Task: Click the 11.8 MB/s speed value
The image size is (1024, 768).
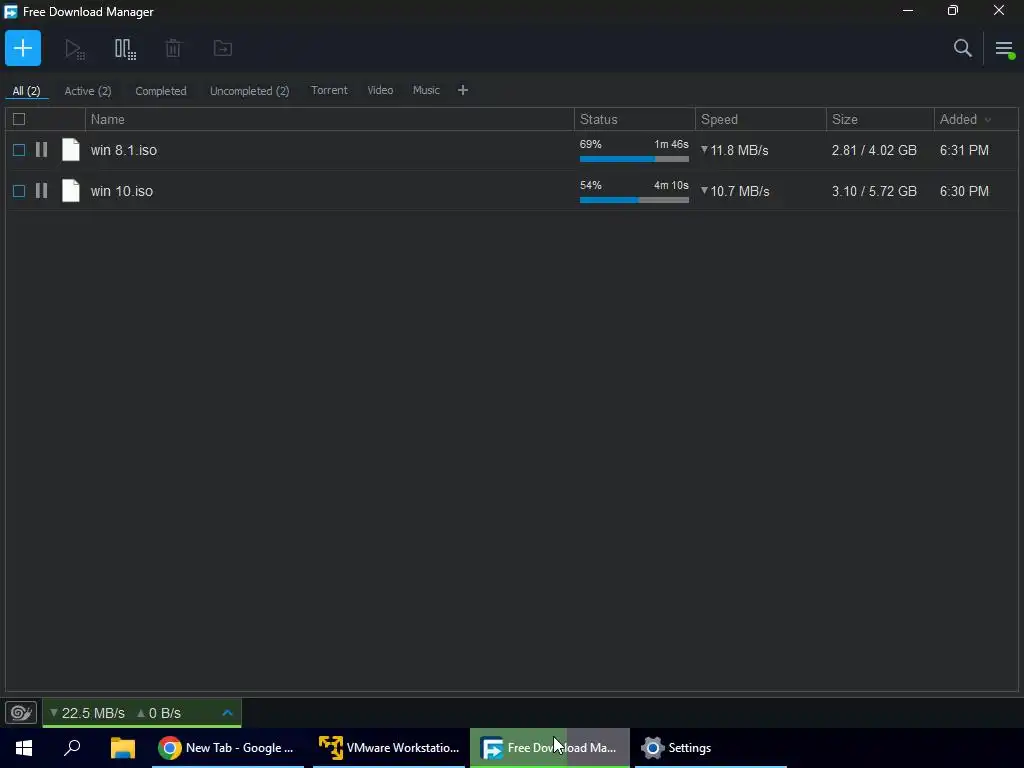Action: pyautogui.click(x=739, y=150)
